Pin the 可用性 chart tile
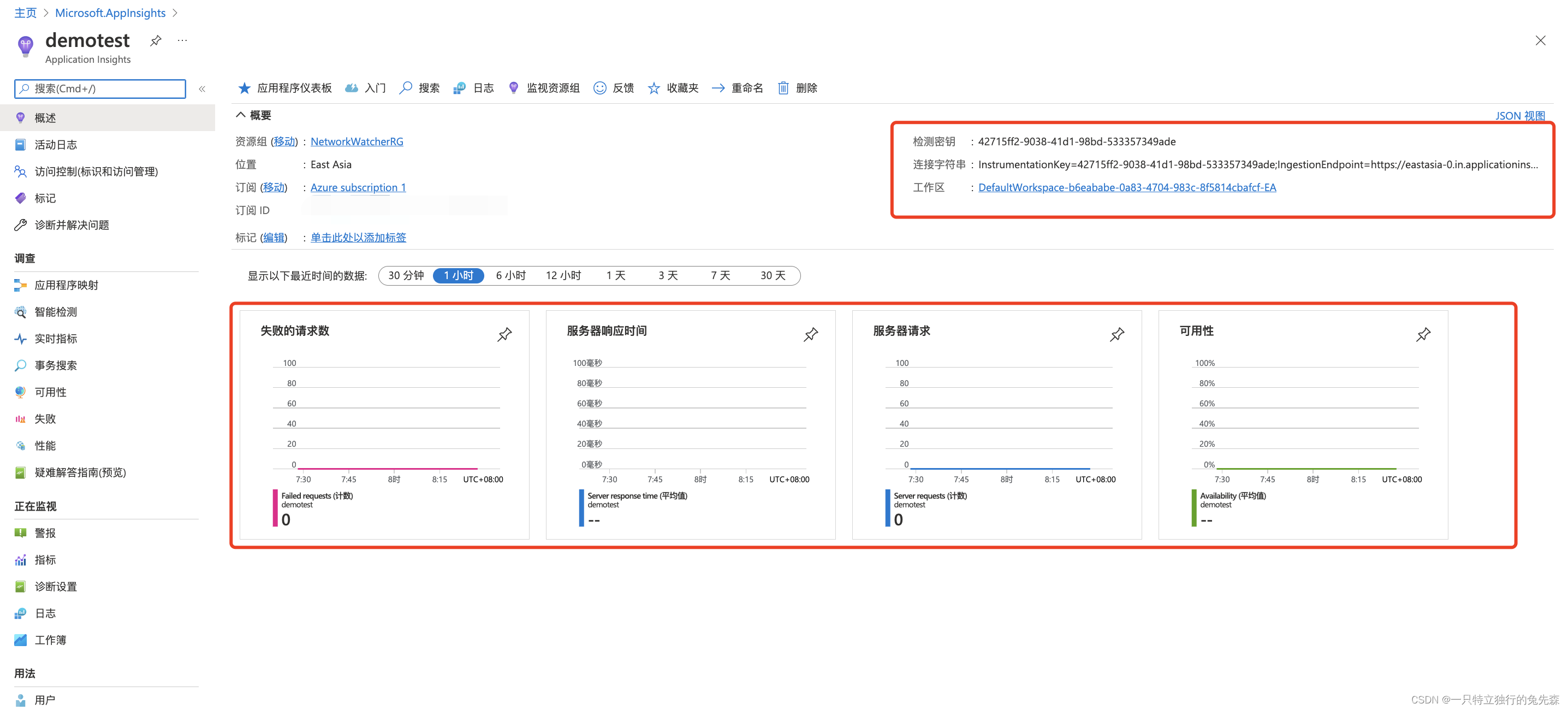Viewport: 1568px width, 710px height. 1423,334
